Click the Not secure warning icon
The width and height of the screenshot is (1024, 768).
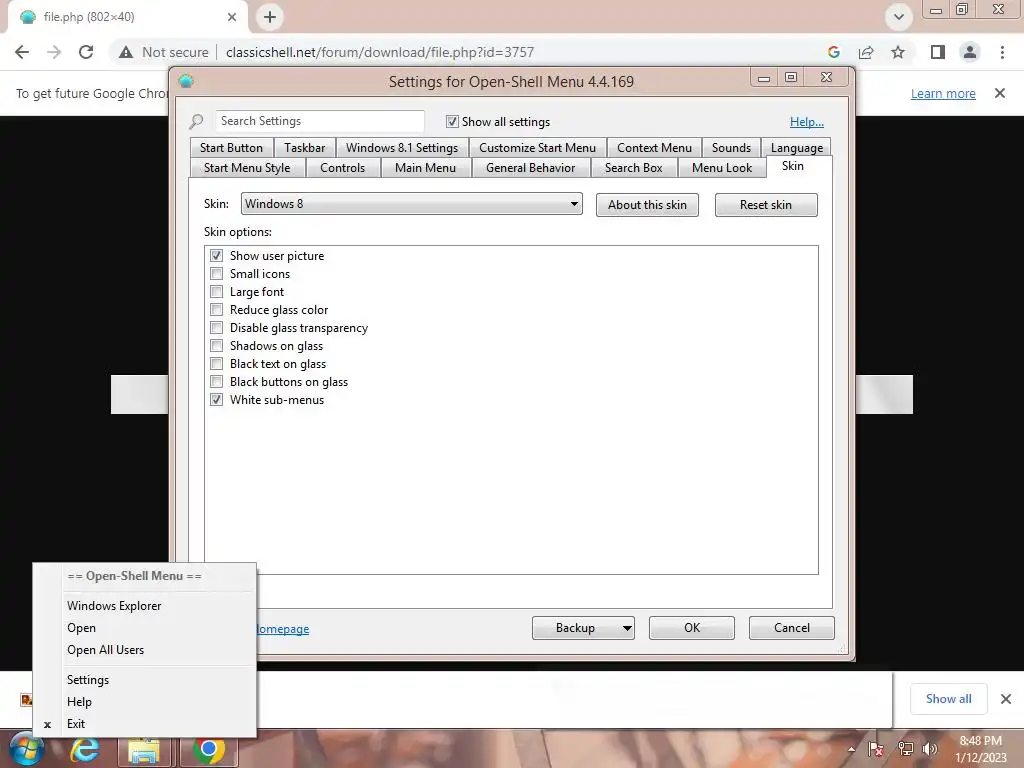pyautogui.click(x=126, y=52)
